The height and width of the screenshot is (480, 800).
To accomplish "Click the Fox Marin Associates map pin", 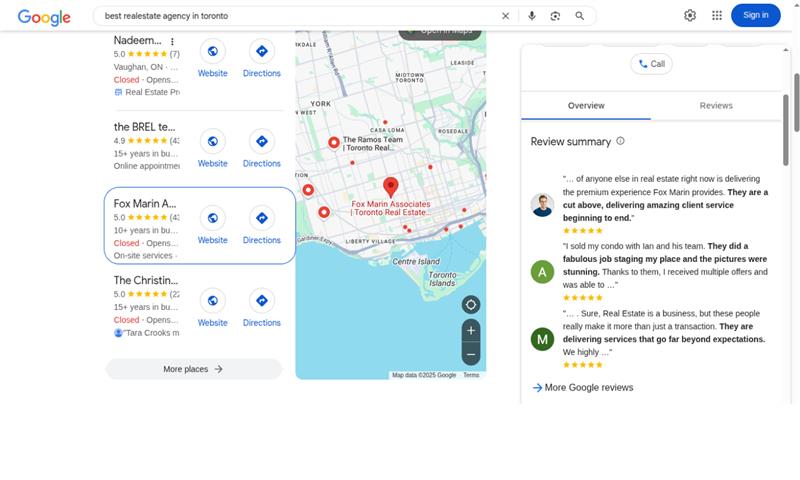I will click(x=391, y=187).
